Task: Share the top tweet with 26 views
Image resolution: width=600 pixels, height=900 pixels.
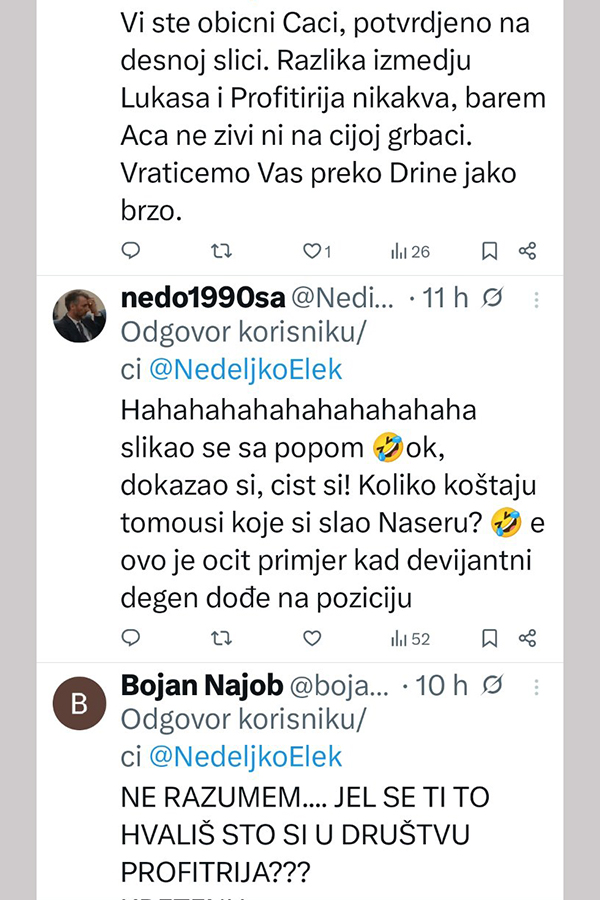Action: point(529,251)
